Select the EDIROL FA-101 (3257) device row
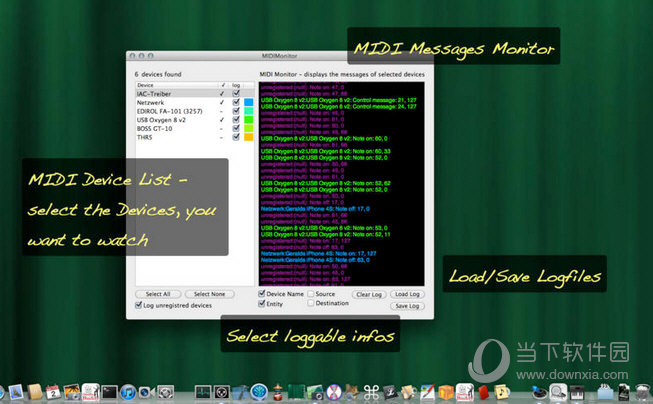 pos(194,111)
